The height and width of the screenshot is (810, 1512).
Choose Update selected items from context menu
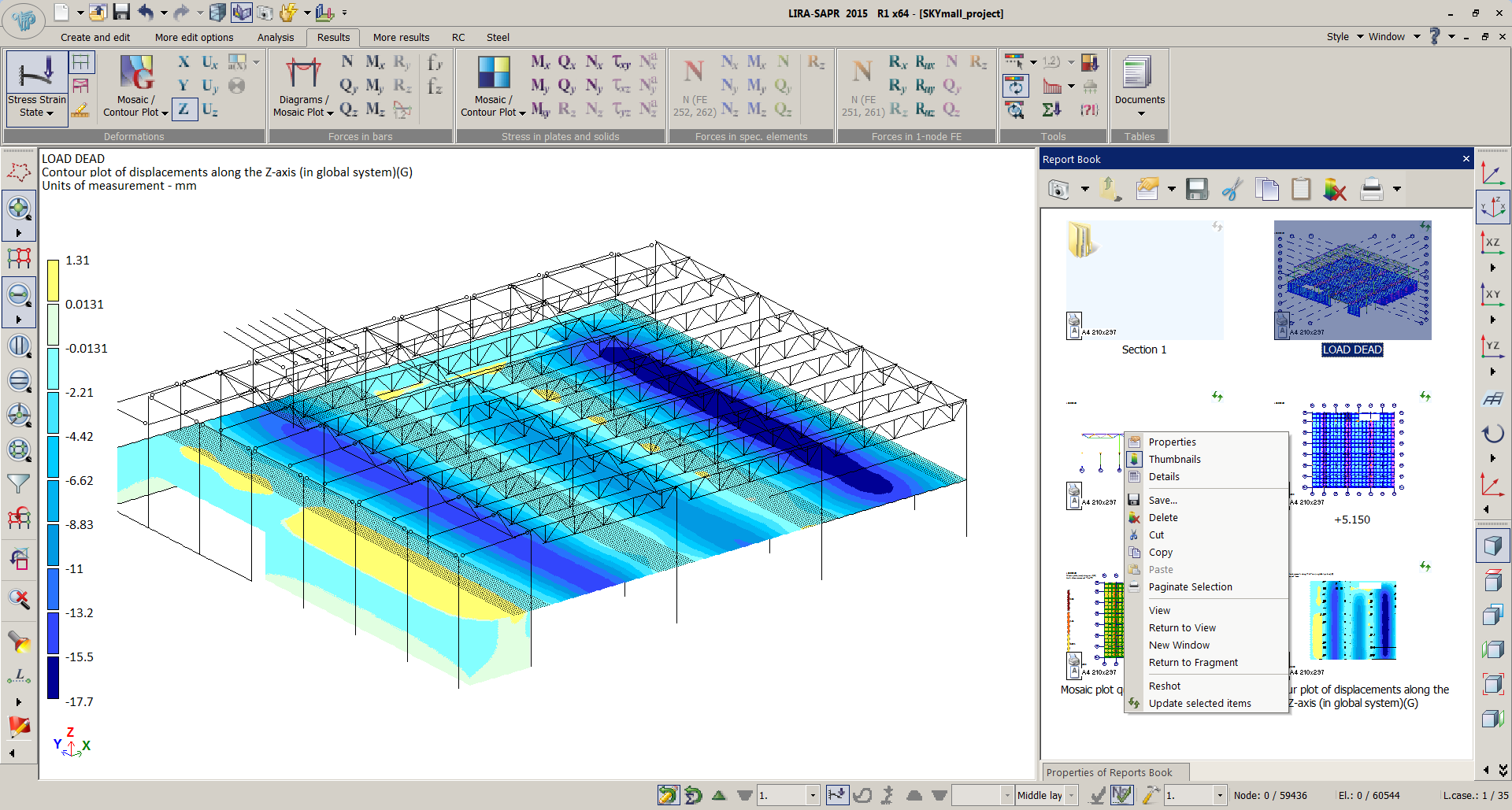pos(1199,704)
